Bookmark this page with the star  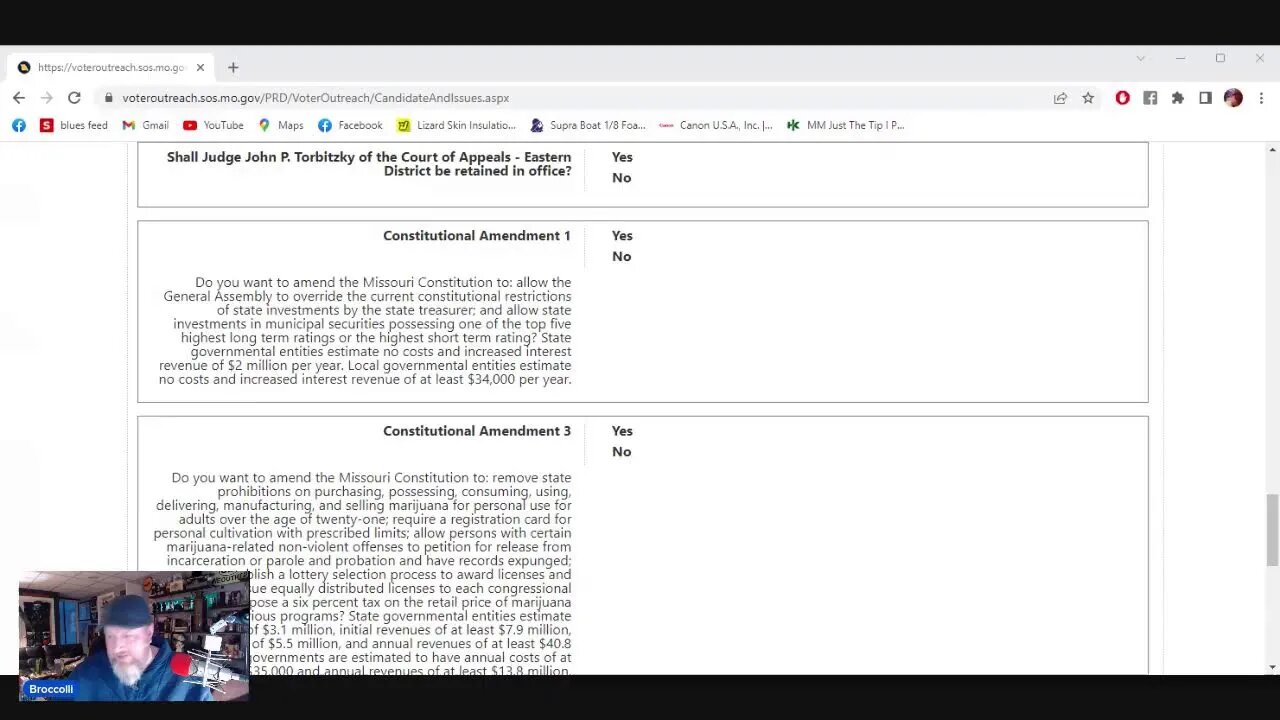click(x=1088, y=98)
